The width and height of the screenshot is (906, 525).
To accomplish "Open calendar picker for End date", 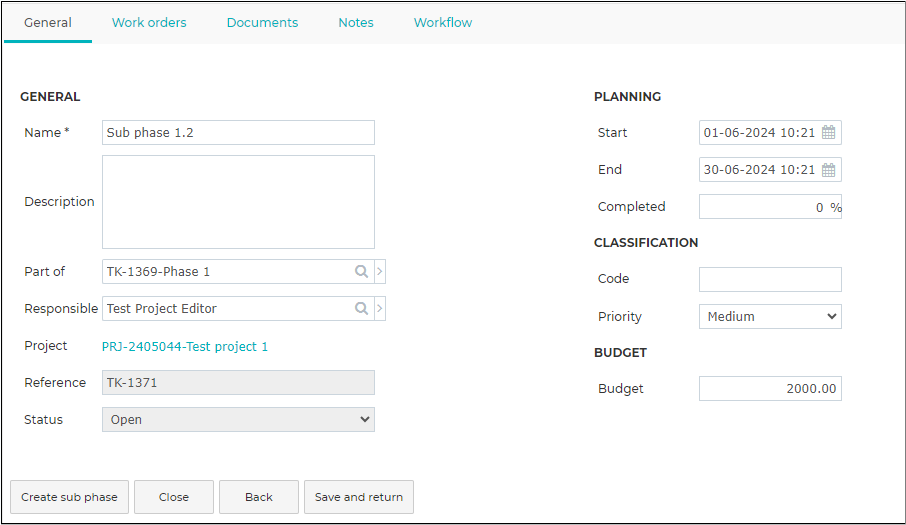I will click(x=829, y=170).
